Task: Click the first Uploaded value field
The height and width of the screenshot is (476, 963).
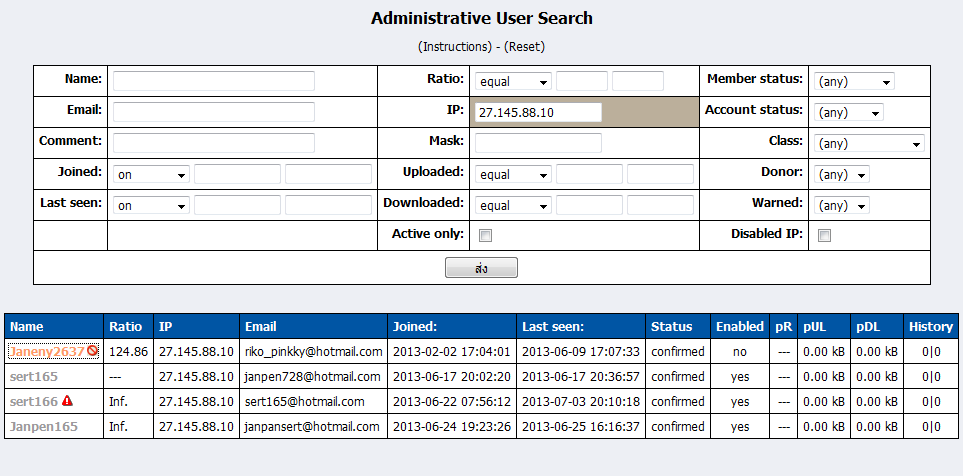Action: click(x=589, y=174)
